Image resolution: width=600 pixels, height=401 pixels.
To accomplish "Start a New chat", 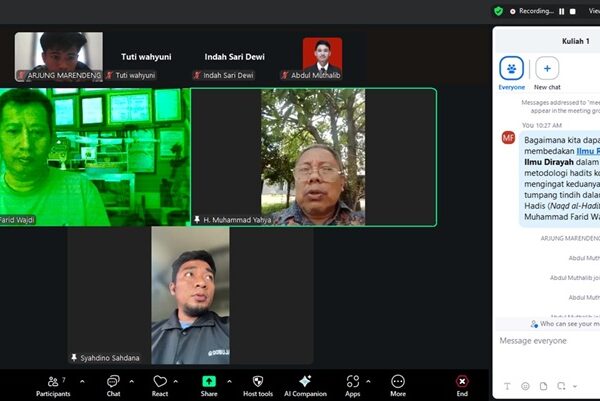I will pos(547,73).
